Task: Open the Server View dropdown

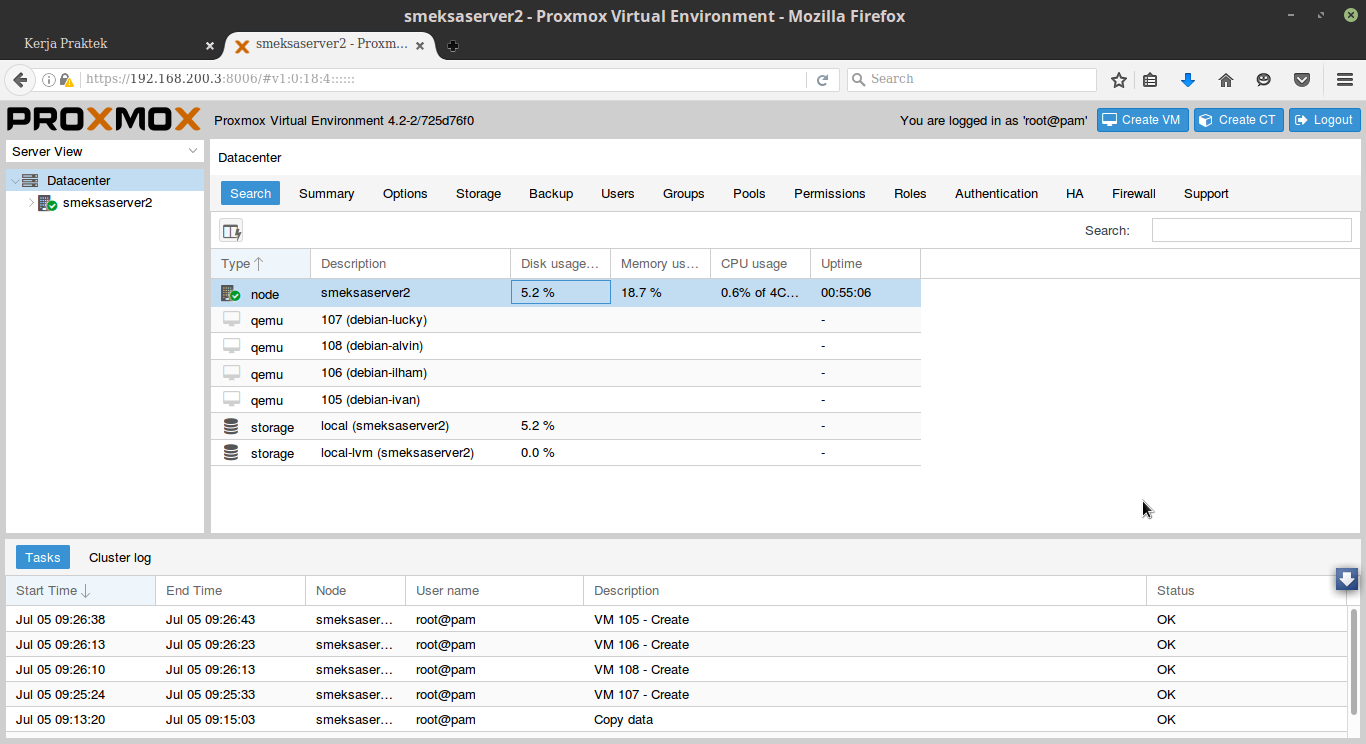Action: (x=105, y=151)
